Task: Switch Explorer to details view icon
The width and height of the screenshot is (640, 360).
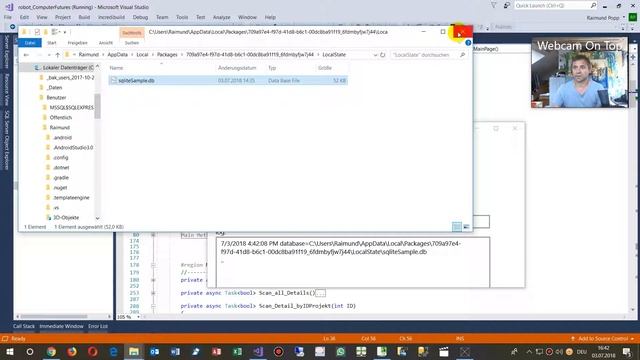Action: coord(457,227)
